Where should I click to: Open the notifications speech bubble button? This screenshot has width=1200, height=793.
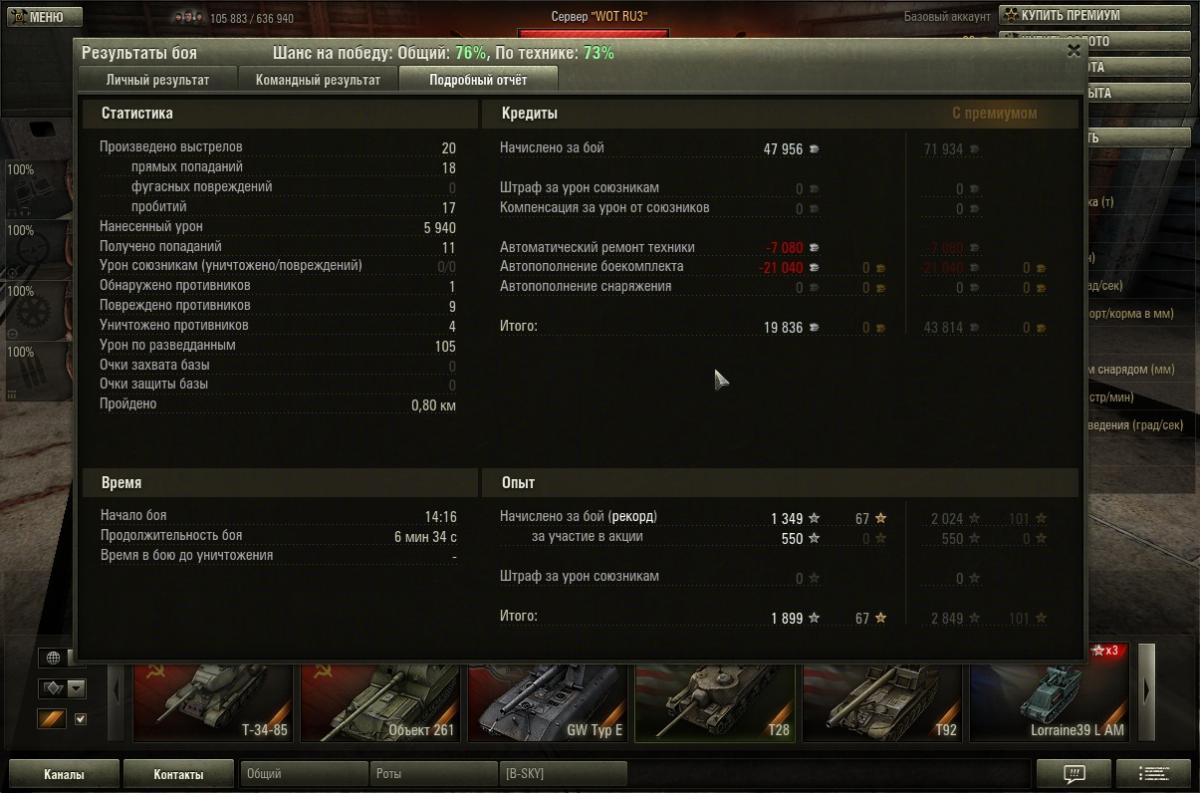(1075, 774)
